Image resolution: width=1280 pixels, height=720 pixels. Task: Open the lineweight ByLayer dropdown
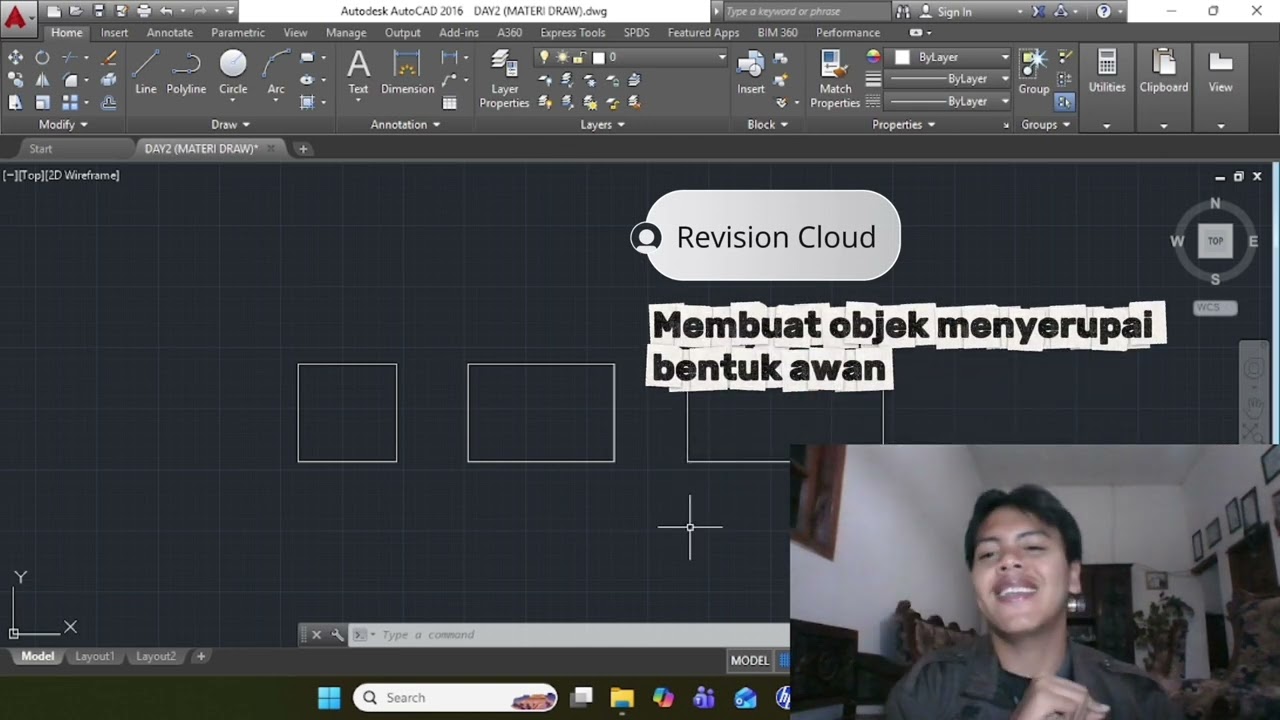[x=949, y=79]
